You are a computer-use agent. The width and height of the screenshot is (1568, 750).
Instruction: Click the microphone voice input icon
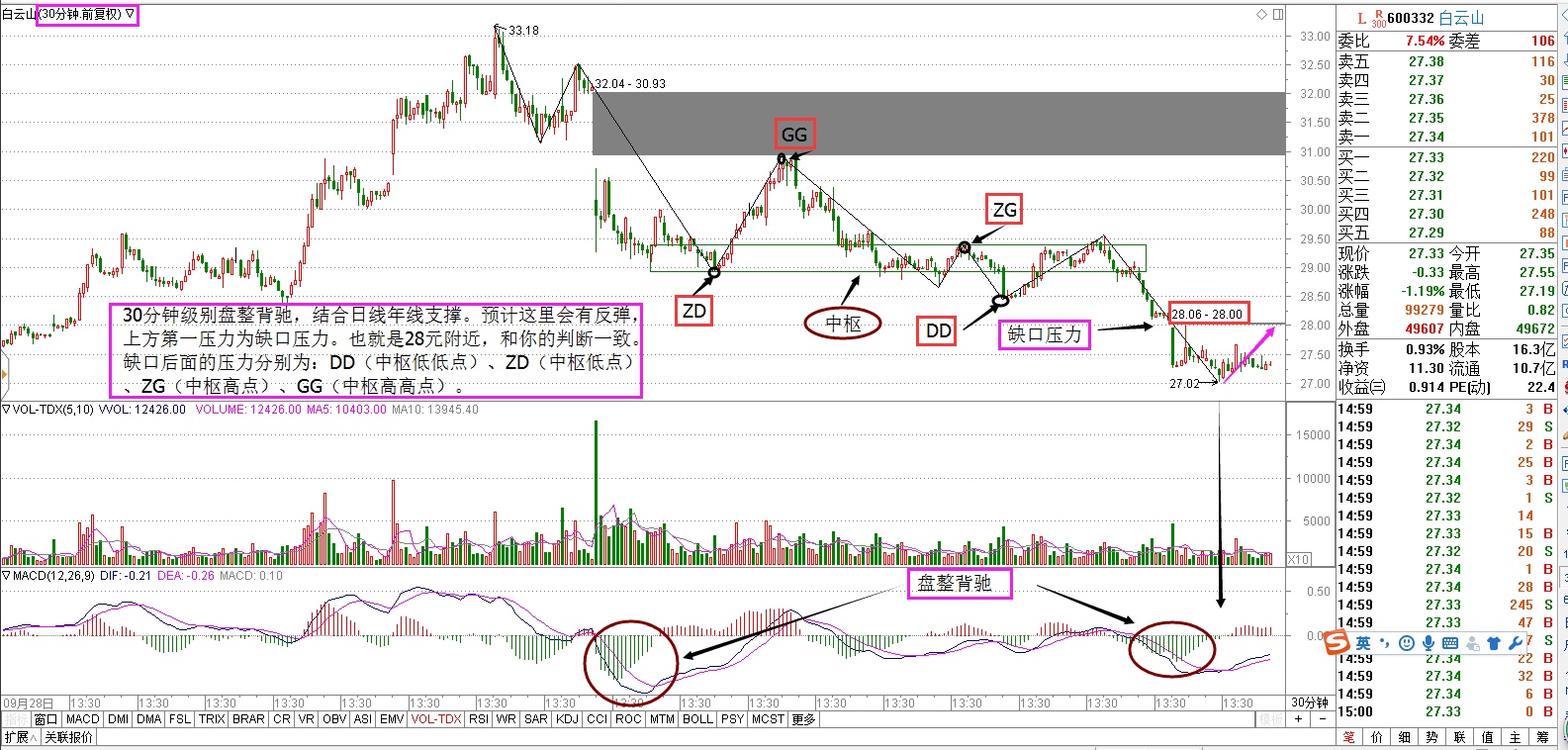click(1429, 643)
